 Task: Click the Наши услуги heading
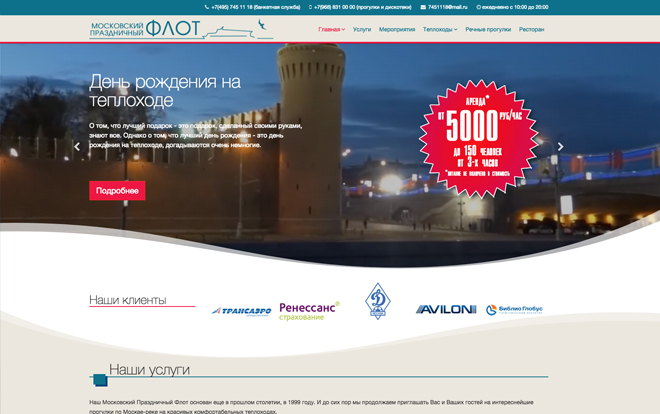pos(149,370)
